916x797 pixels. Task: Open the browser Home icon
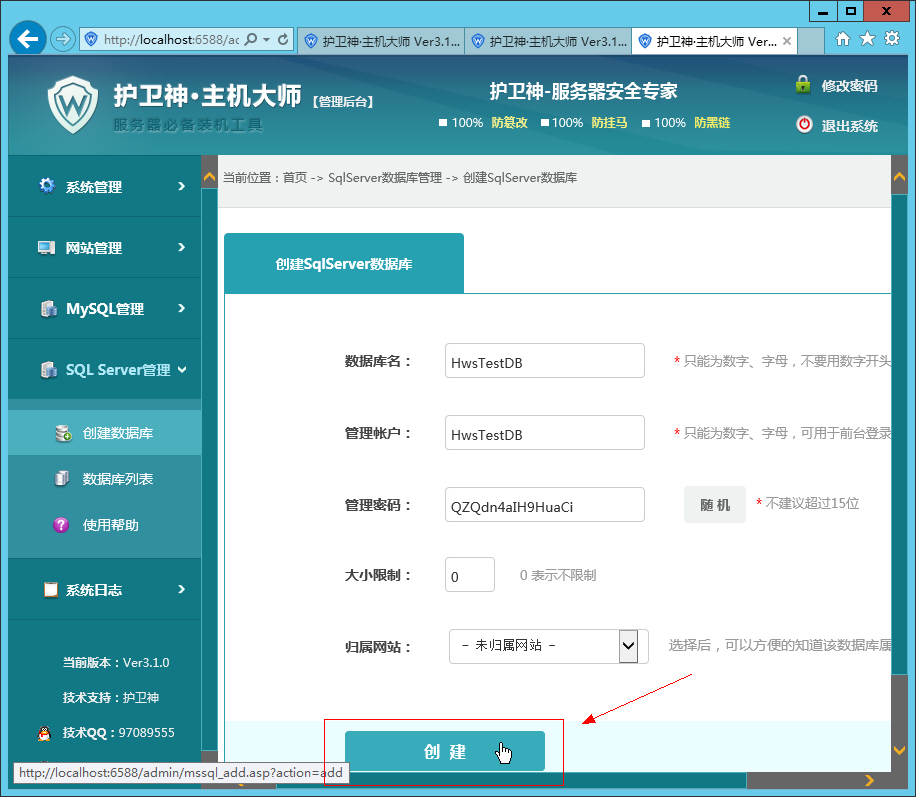pos(842,39)
